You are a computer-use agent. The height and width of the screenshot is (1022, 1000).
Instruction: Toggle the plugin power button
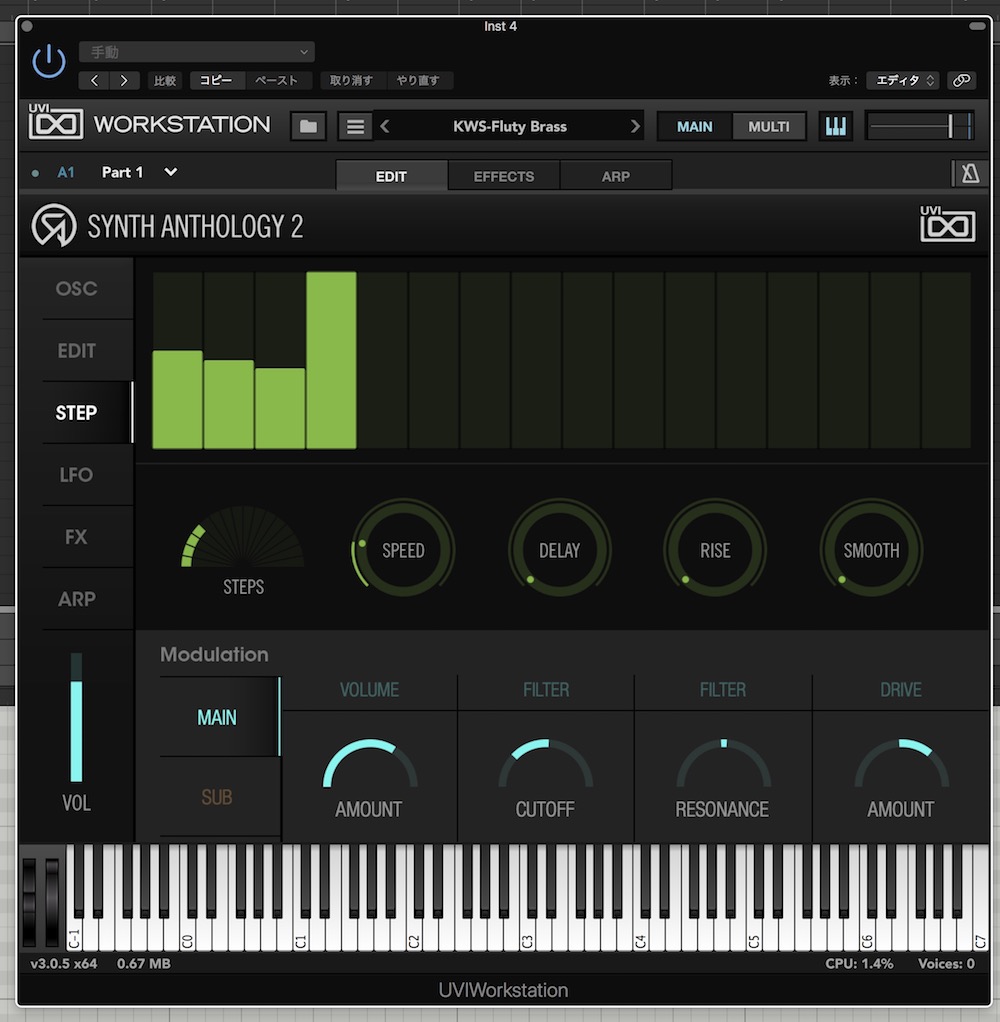(48, 63)
